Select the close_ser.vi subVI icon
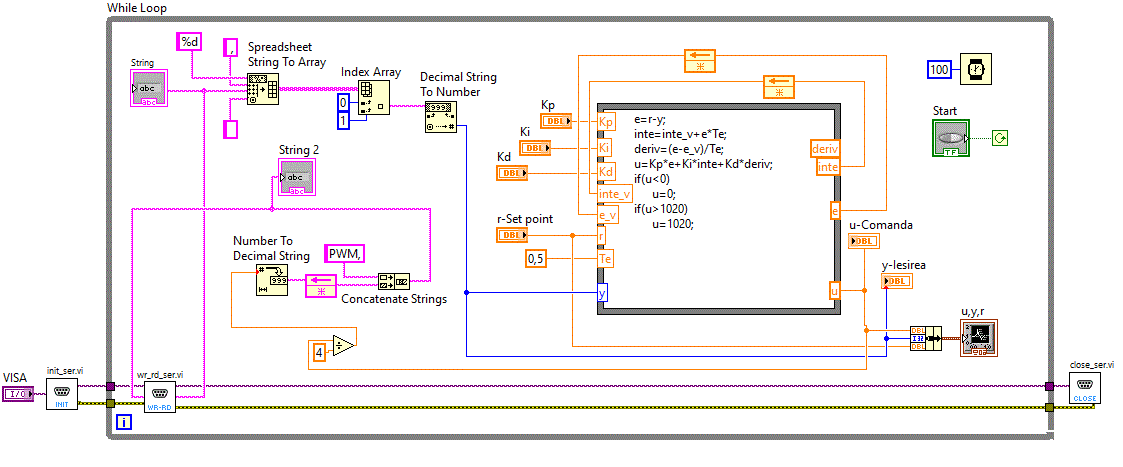Image resolution: width=1123 pixels, height=467 pixels. [1084, 389]
